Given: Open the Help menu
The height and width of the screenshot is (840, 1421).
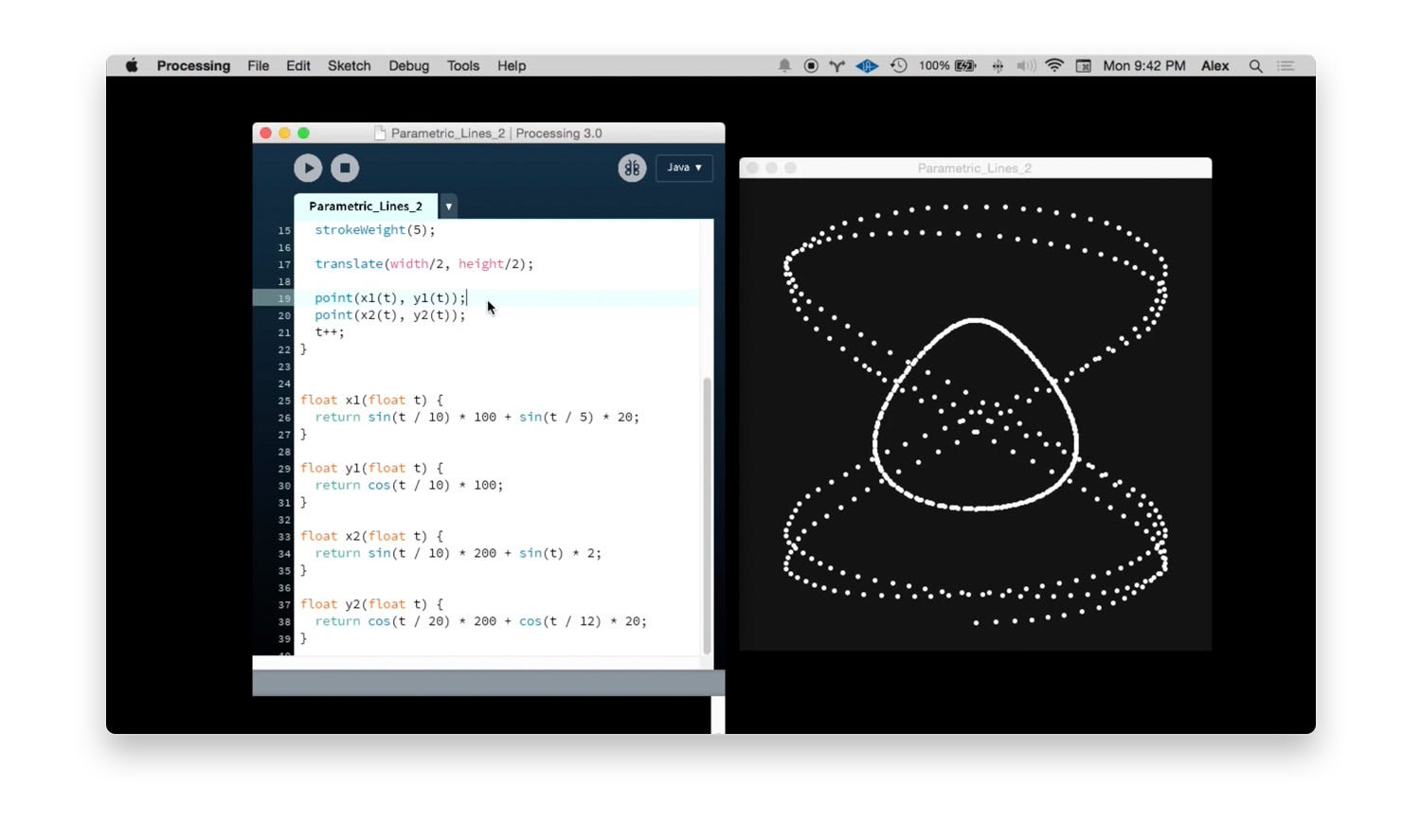Looking at the screenshot, I should click(x=512, y=65).
